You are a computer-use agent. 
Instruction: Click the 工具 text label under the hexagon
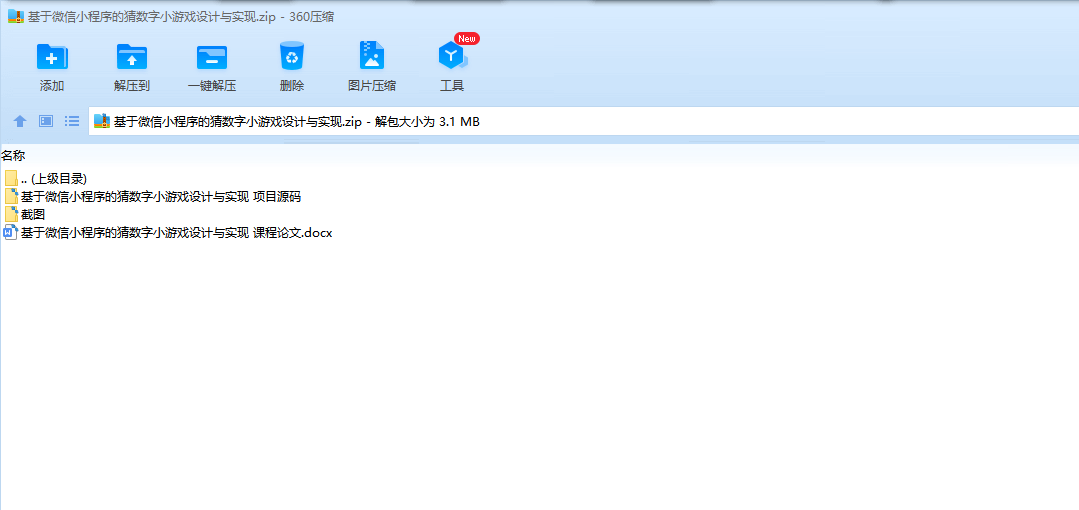(x=452, y=86)
